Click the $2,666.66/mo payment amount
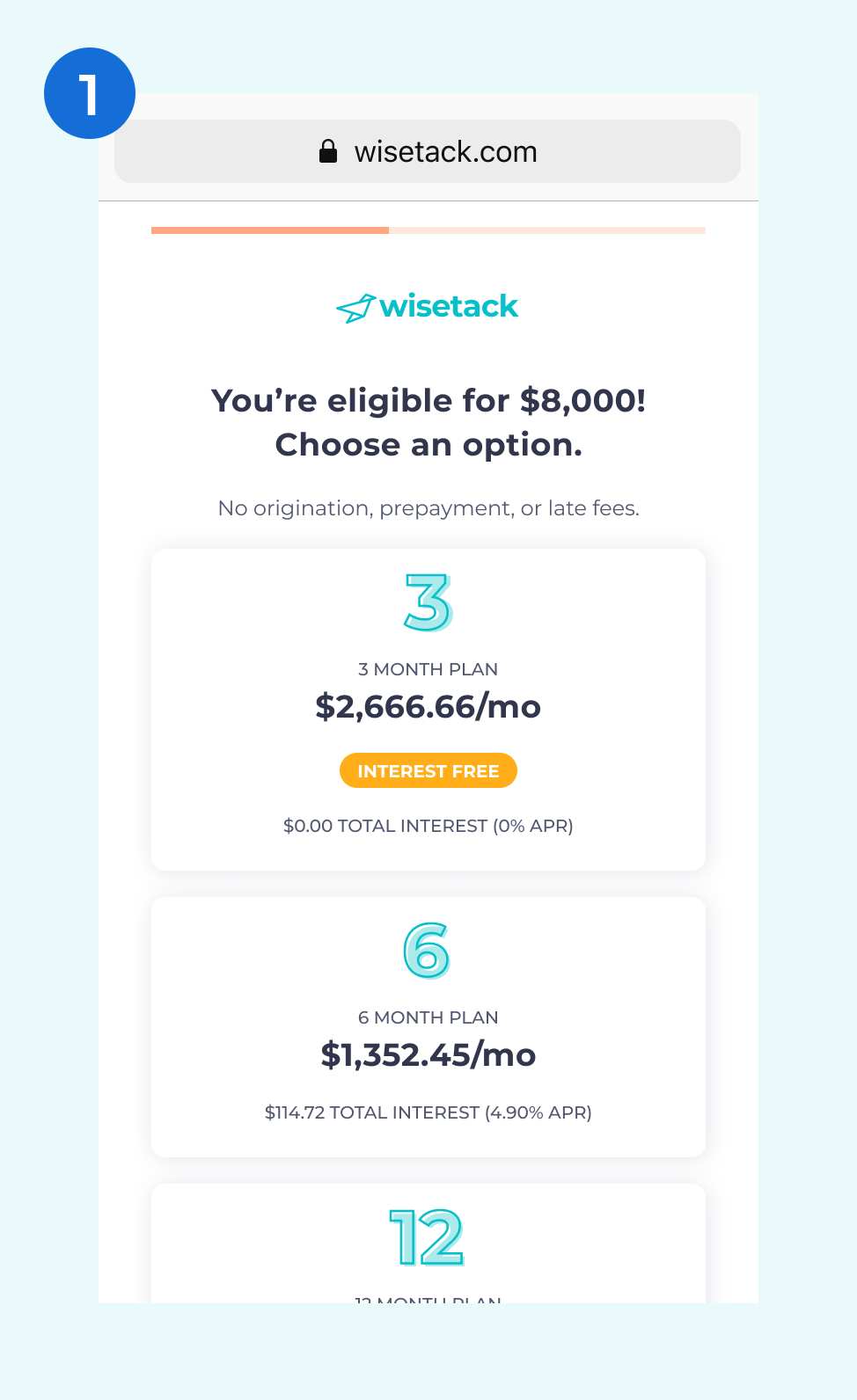857x1400 pixels. (428, 706)
